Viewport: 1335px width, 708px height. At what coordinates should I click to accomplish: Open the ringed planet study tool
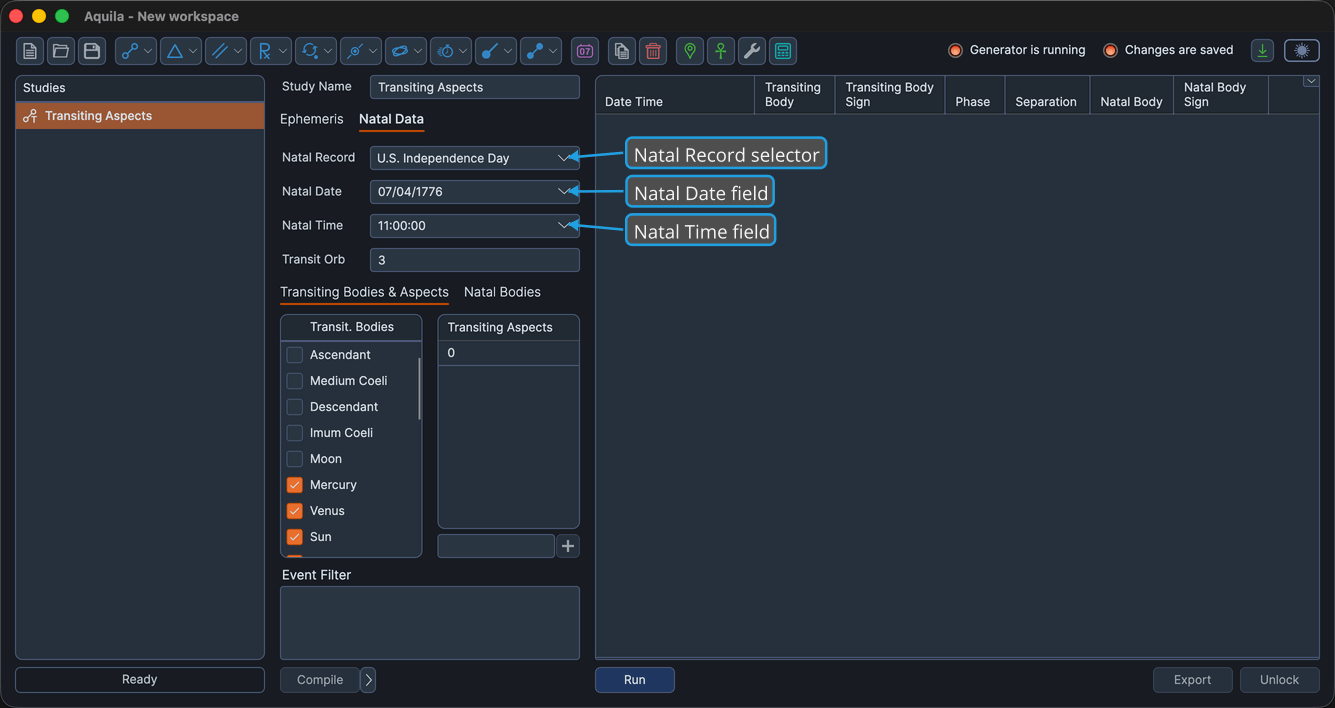coord(406,51)
